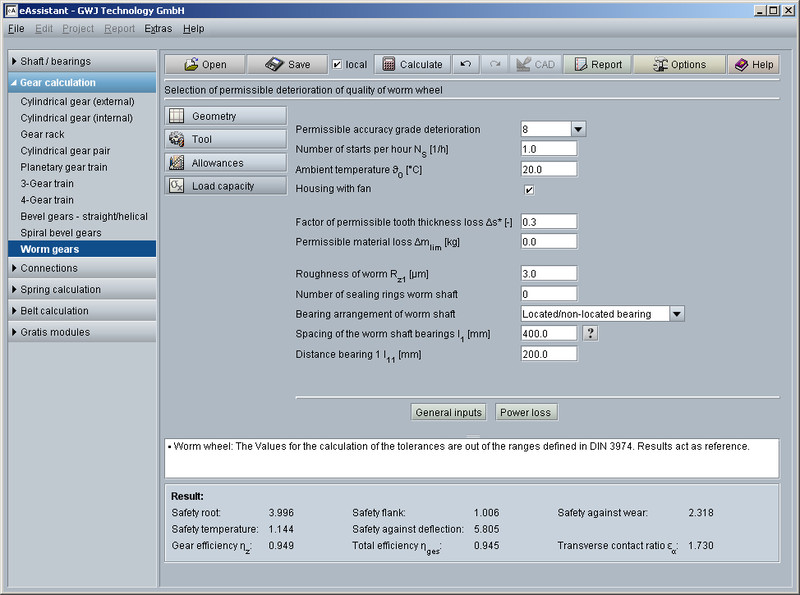
Task: Open the Report icon button
Action: point(581,65)
